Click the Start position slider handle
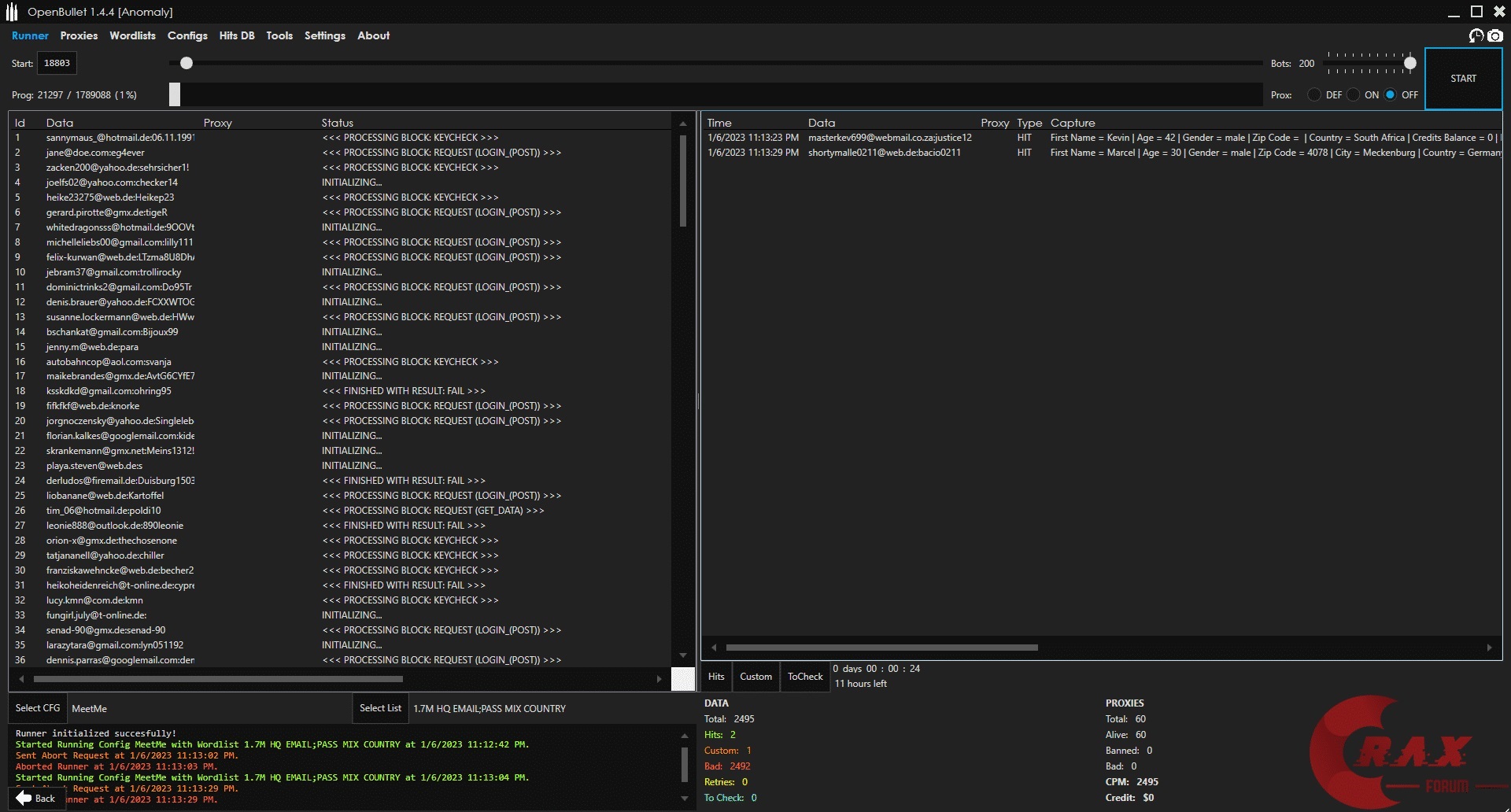The height and width of the screenshot is (812, 1511). (x=187, y=63)
